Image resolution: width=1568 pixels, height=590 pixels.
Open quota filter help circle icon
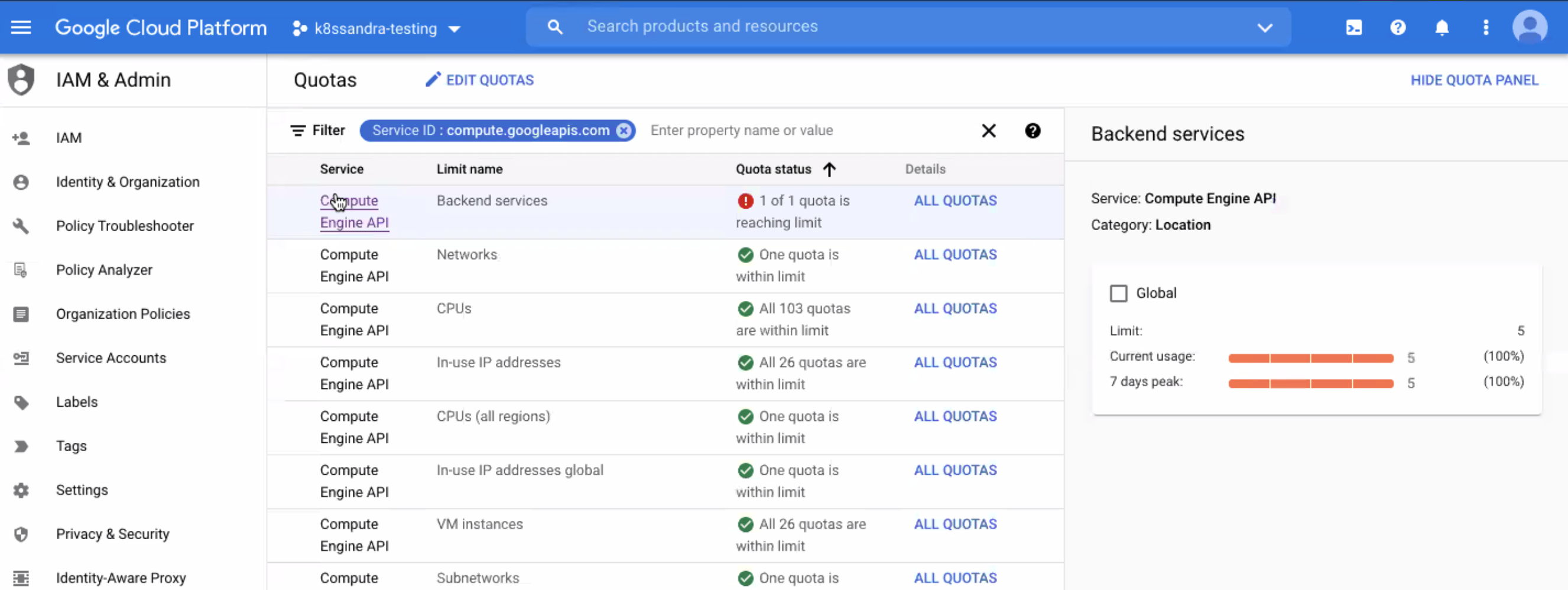tap(1033, 130)
